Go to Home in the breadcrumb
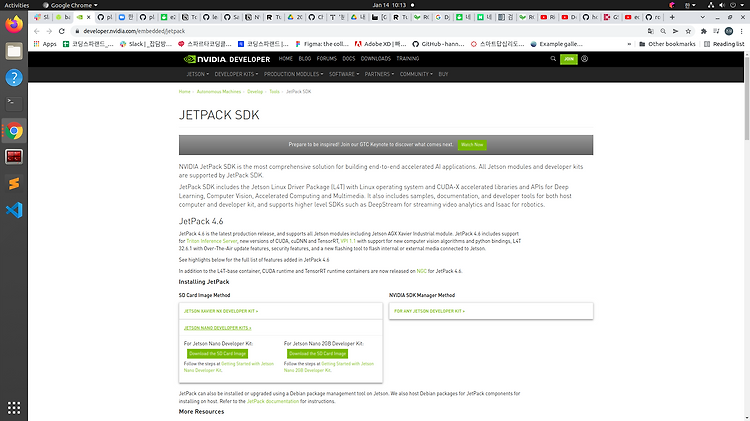Screen dimensions: 750x421 click(185, 91)
